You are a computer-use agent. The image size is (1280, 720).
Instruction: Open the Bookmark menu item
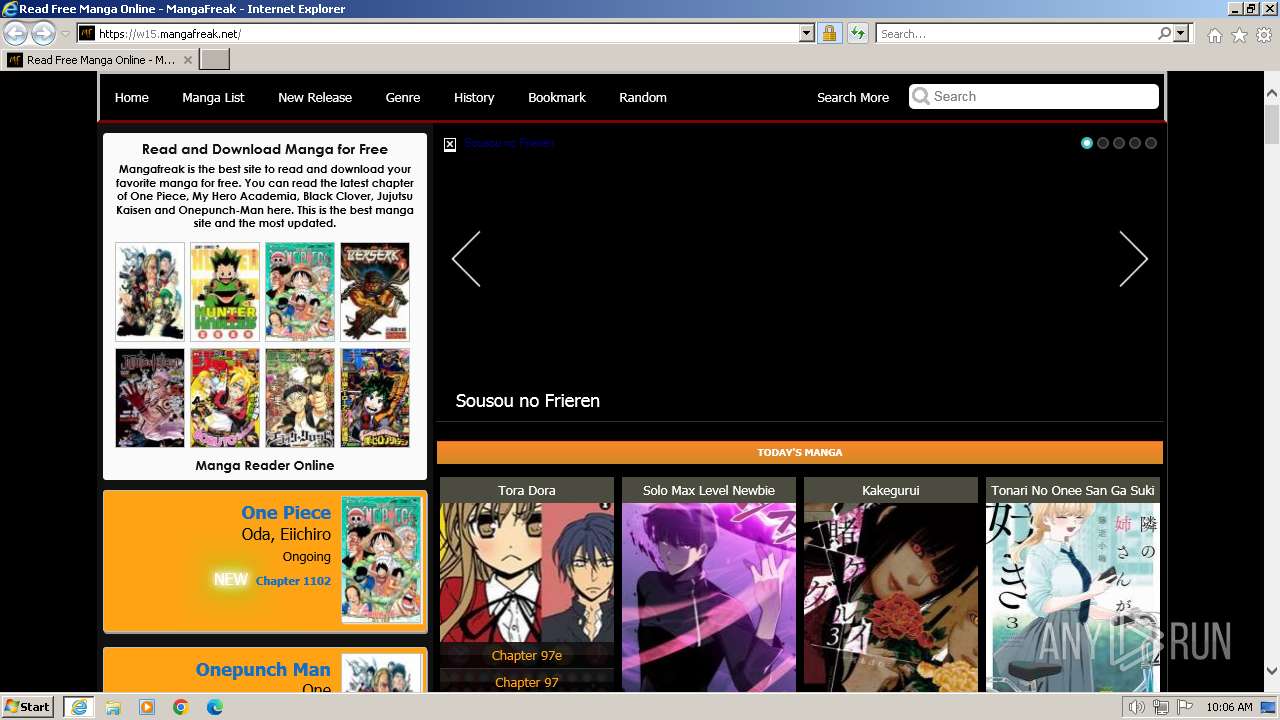(x=557, y=97)
